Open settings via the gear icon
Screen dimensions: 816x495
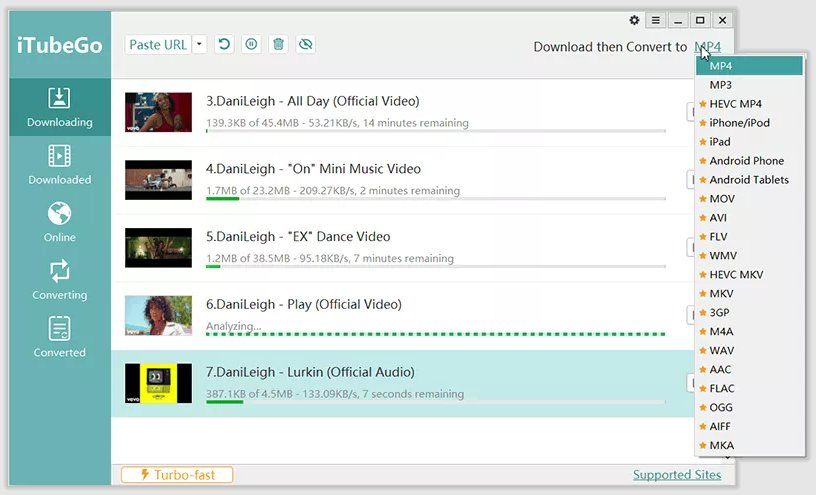(634, 20)
